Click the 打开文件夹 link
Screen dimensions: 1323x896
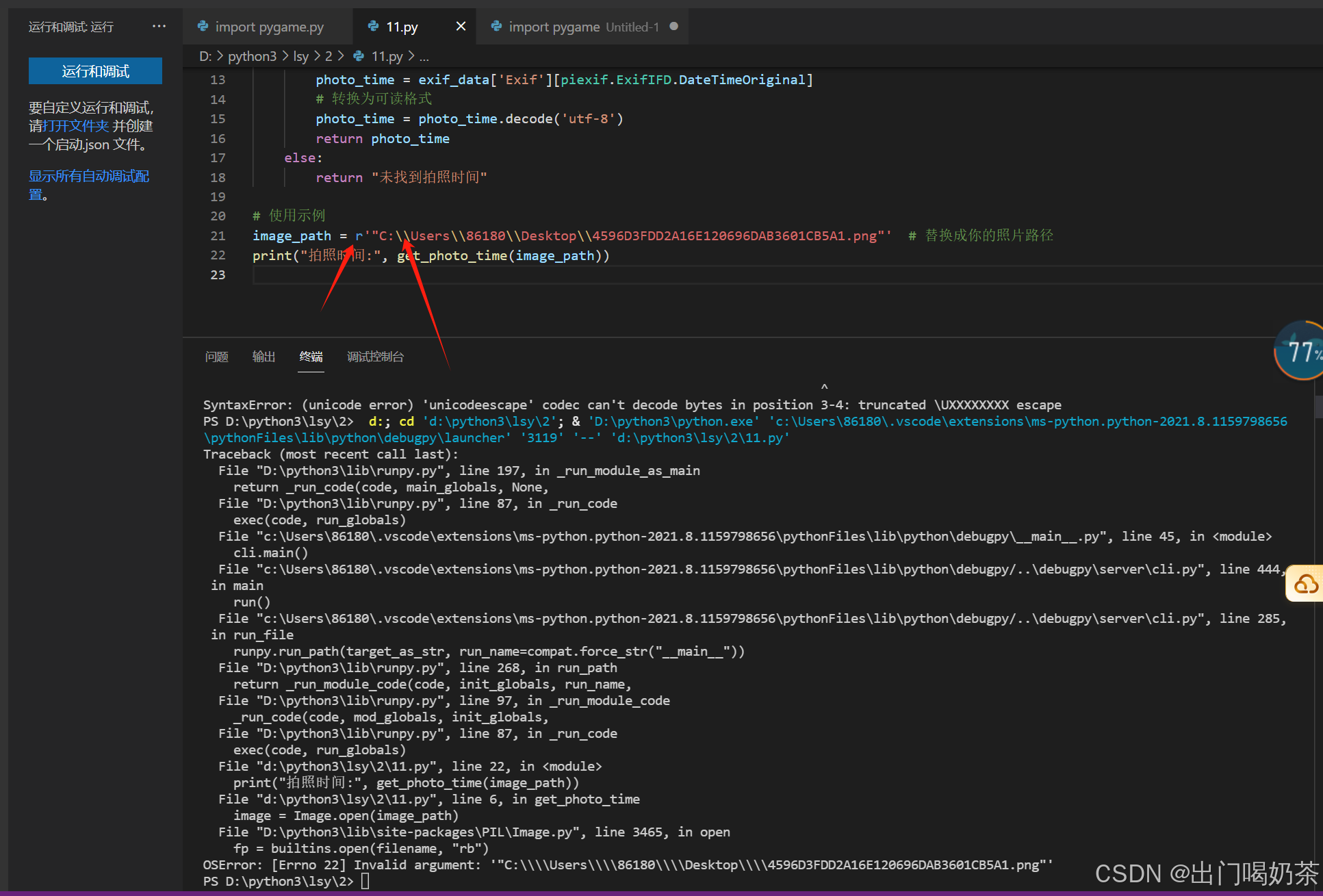pyautogui.click(x=75, y=126)
